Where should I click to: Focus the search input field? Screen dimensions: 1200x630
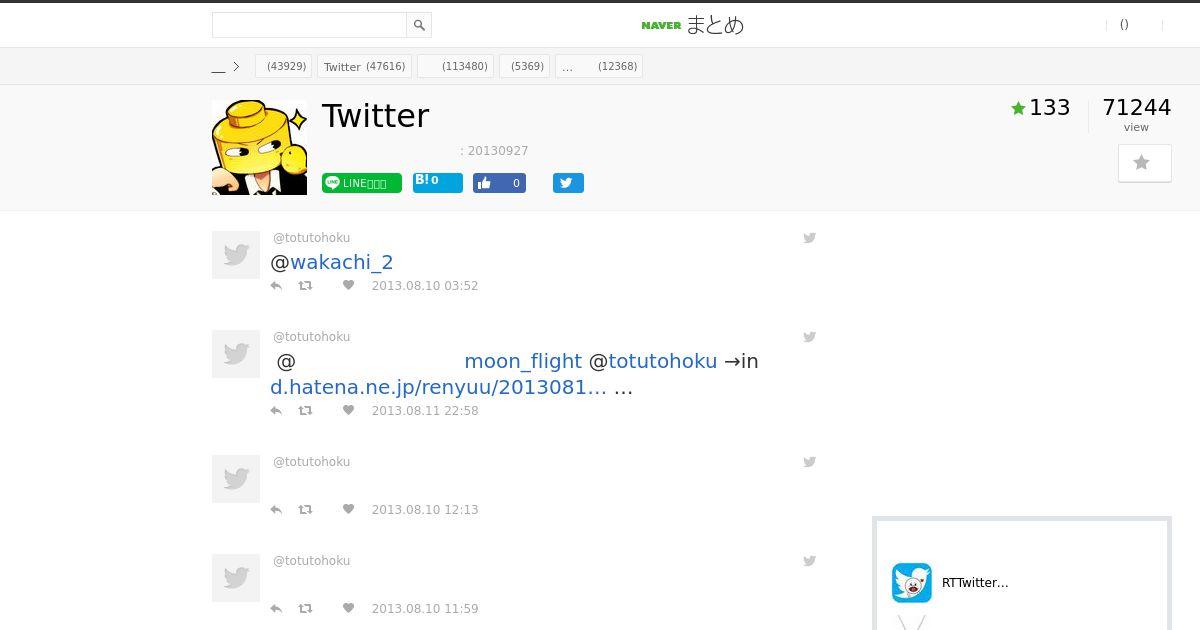[309, 25]
